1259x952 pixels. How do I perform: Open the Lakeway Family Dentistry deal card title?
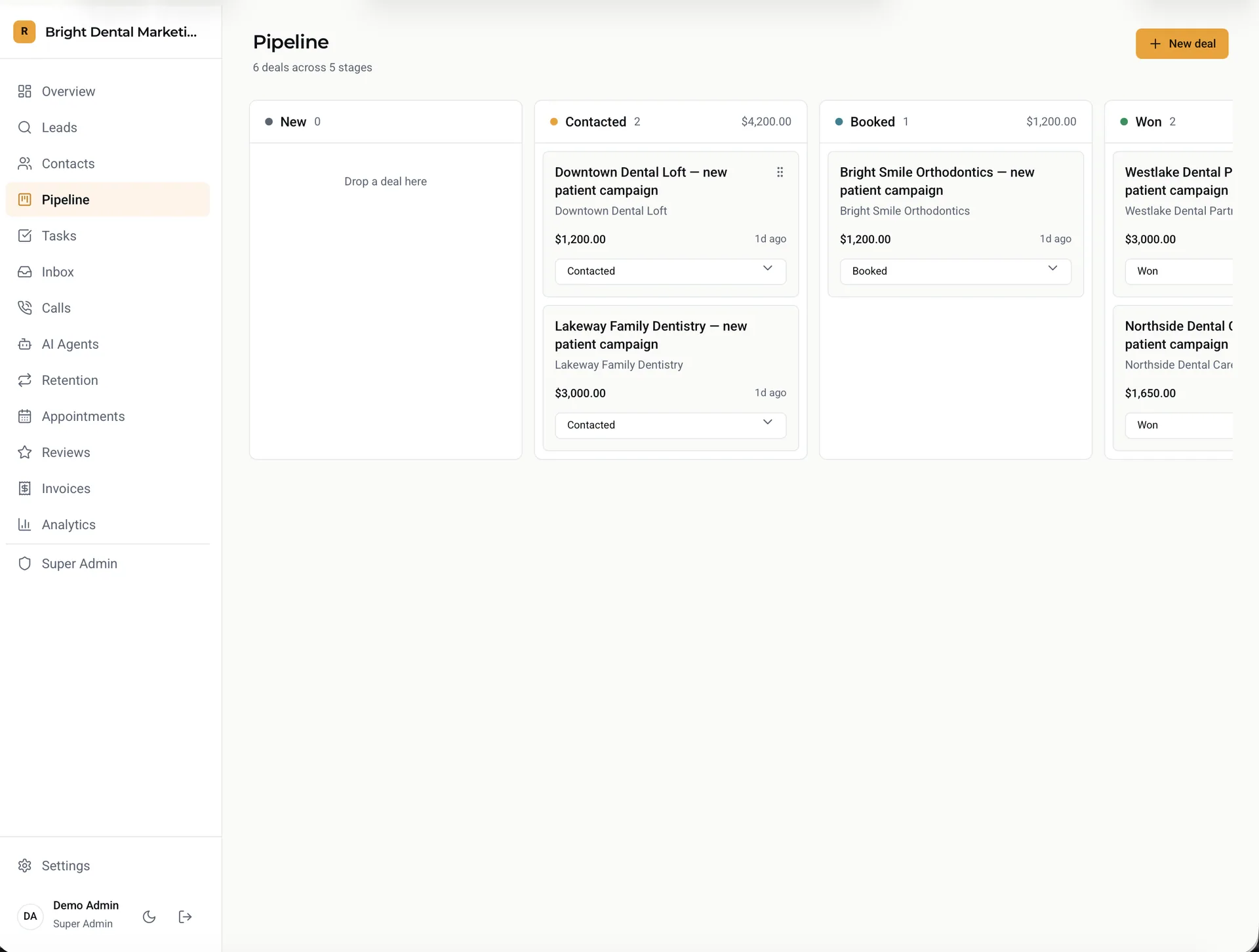click(650, 335)
